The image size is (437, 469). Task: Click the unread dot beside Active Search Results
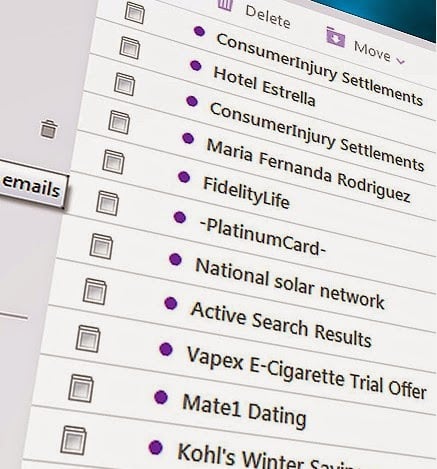click(171, 303)
